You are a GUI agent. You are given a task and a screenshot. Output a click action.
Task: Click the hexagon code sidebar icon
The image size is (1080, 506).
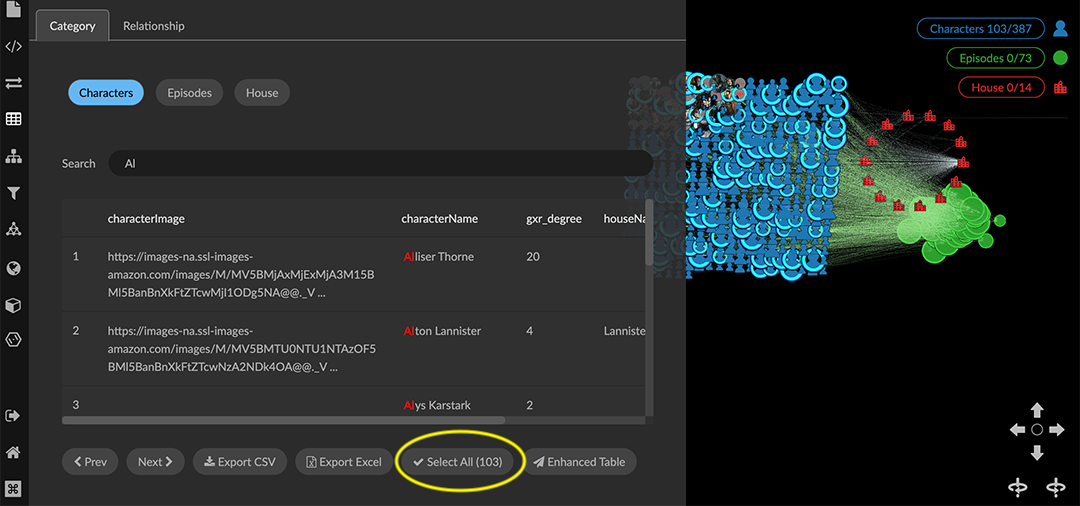13,339
